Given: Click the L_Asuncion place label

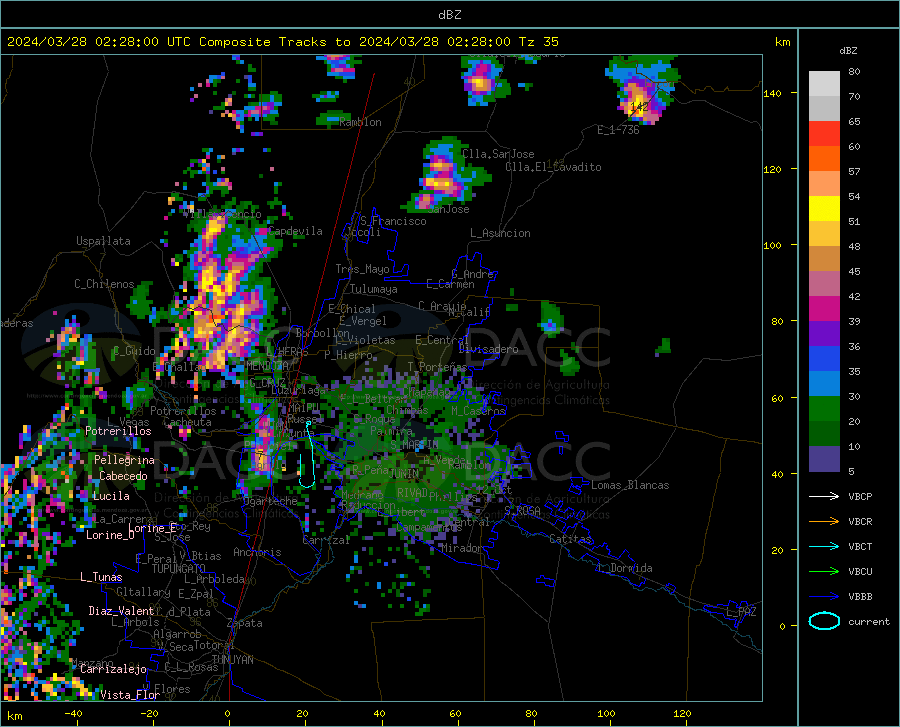Looking at the screenshot, I should (500, 233).
